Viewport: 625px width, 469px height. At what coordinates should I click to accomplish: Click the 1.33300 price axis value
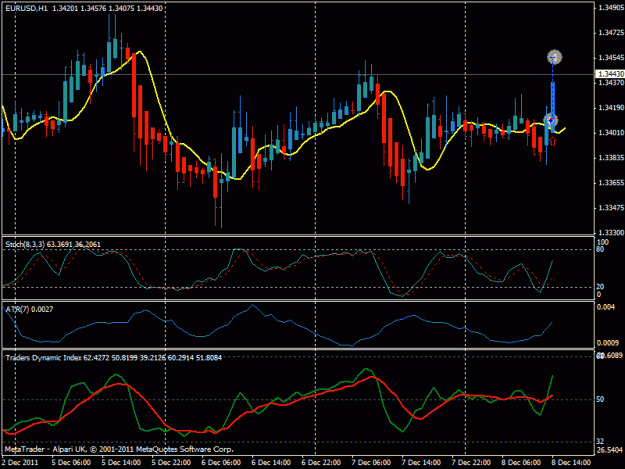coord(611,232)
